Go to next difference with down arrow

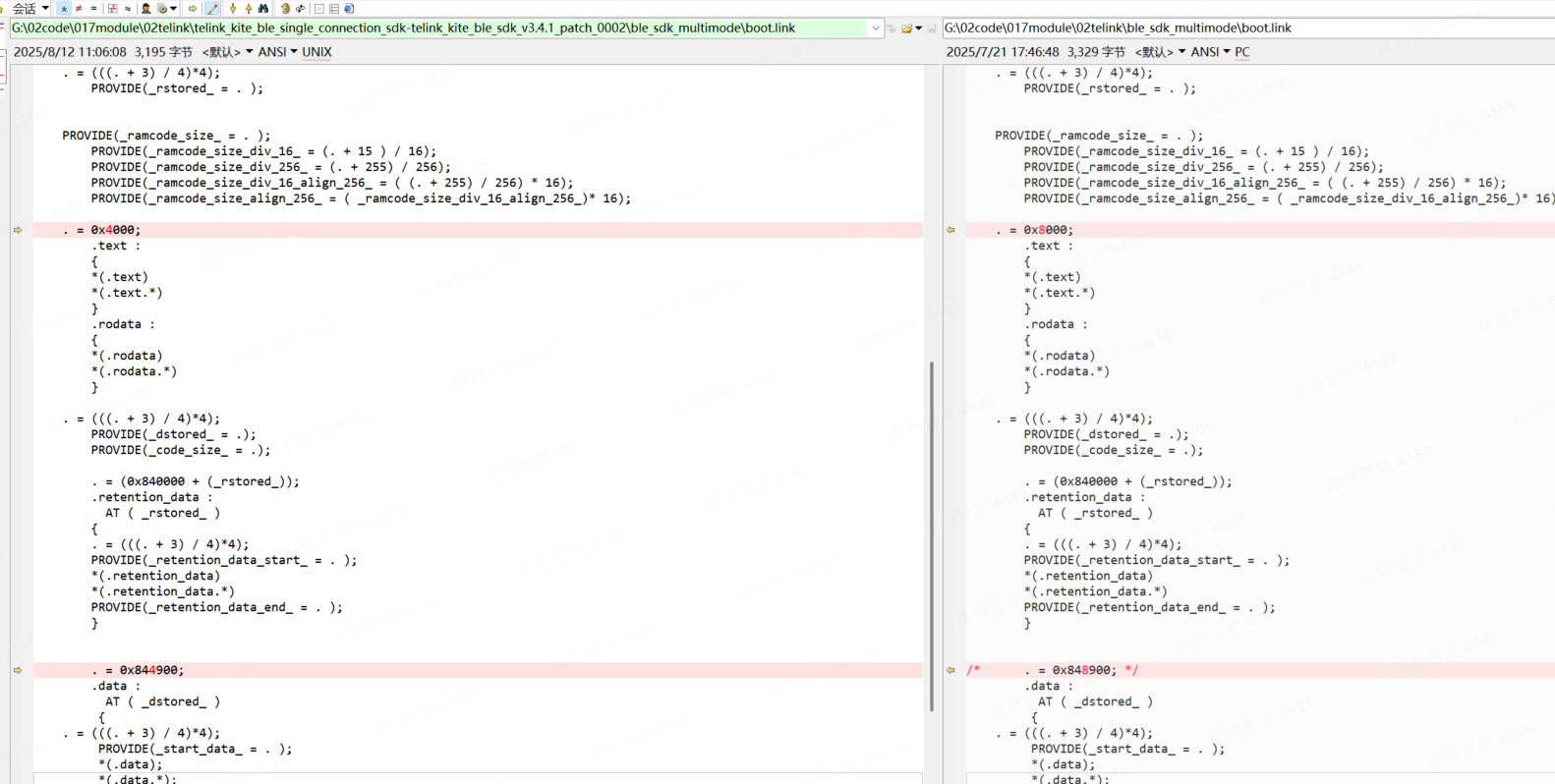click(x=233, y=8)
